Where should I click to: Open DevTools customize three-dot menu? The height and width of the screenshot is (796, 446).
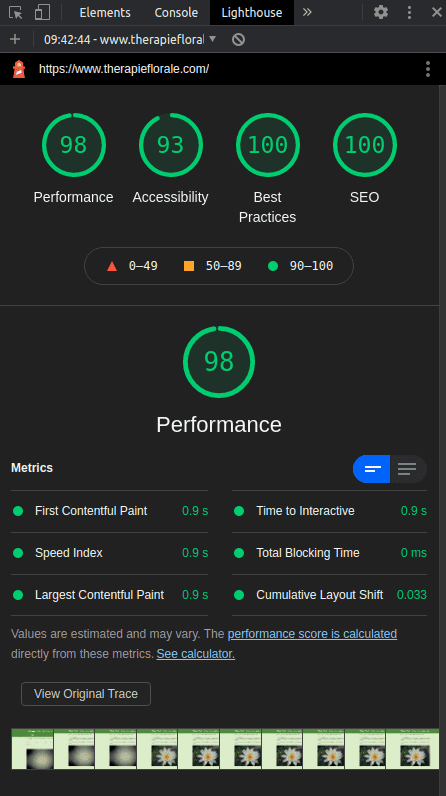point(409,12)
